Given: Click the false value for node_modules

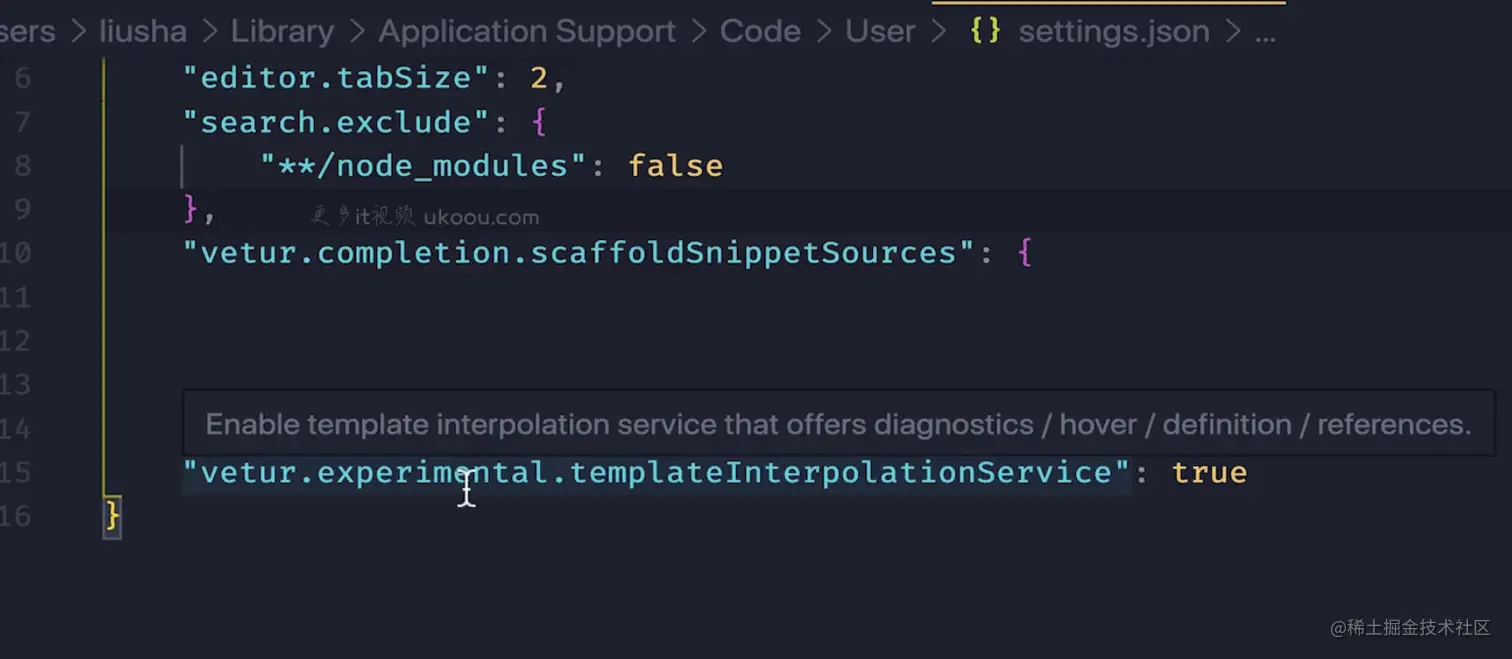Looking at the screenshot, I should coord(675,166).
